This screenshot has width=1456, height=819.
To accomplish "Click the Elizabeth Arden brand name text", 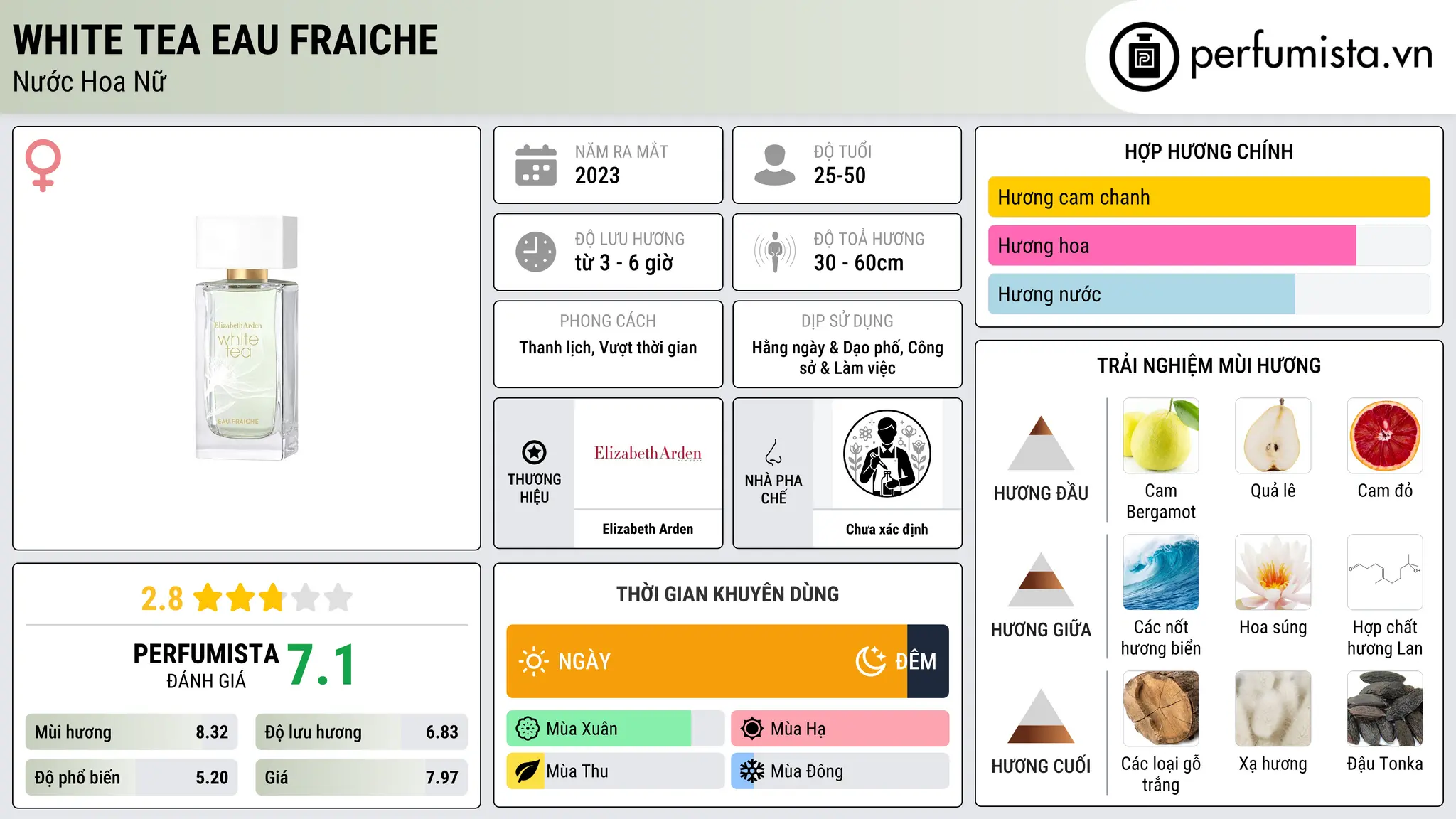I will tap(648, 529).
